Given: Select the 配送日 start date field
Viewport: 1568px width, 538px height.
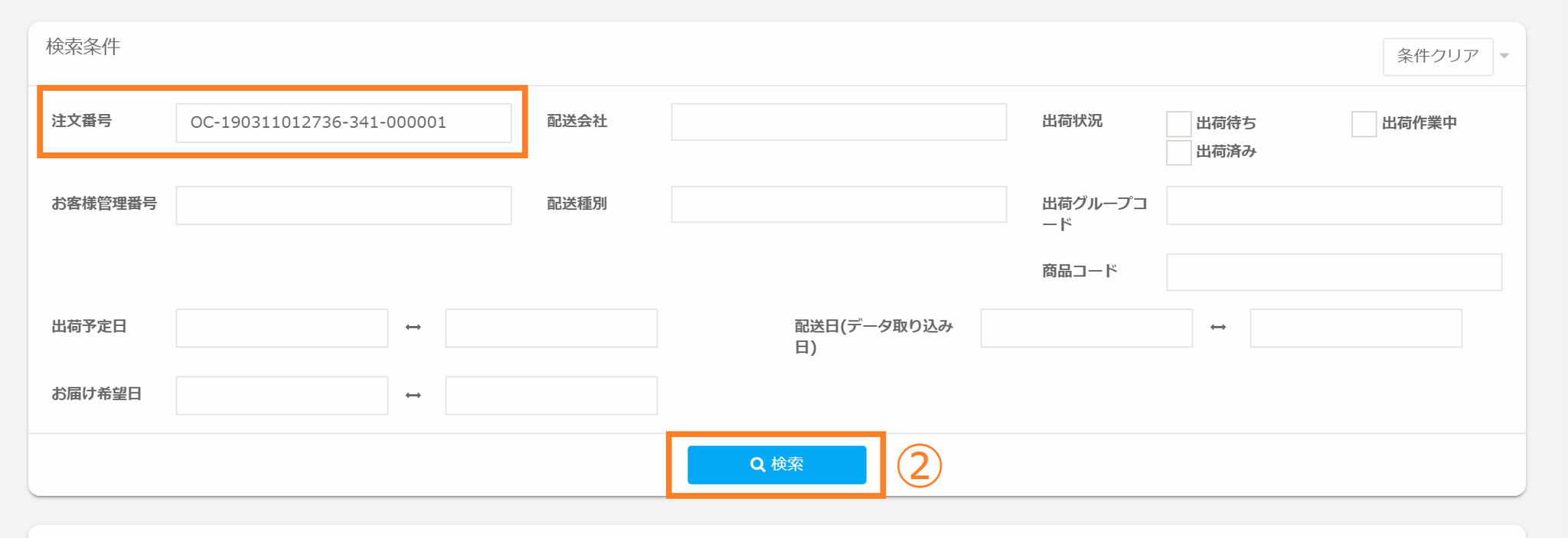Looking at the screenshot, I should pos(1086,328).
